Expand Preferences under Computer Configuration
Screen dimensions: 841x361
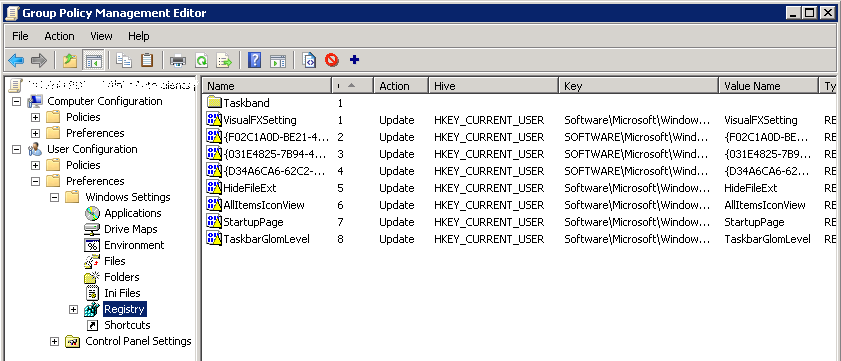35,133
